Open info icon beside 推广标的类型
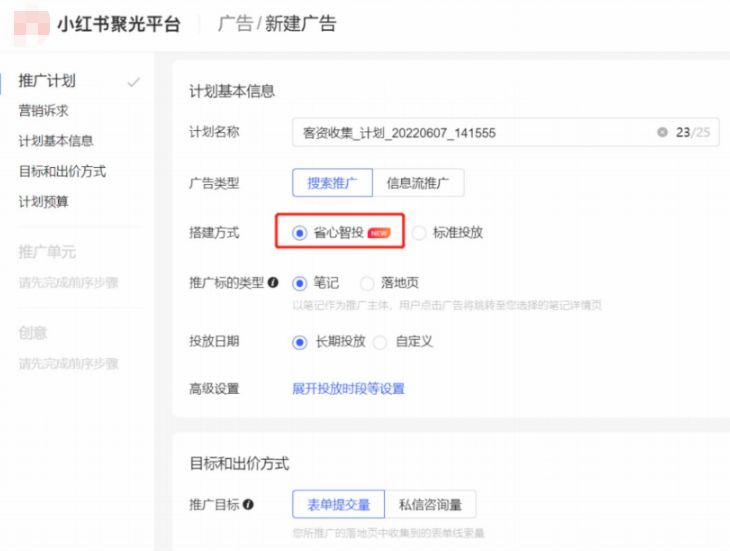The image size is (730, 551). coord(273,282)
